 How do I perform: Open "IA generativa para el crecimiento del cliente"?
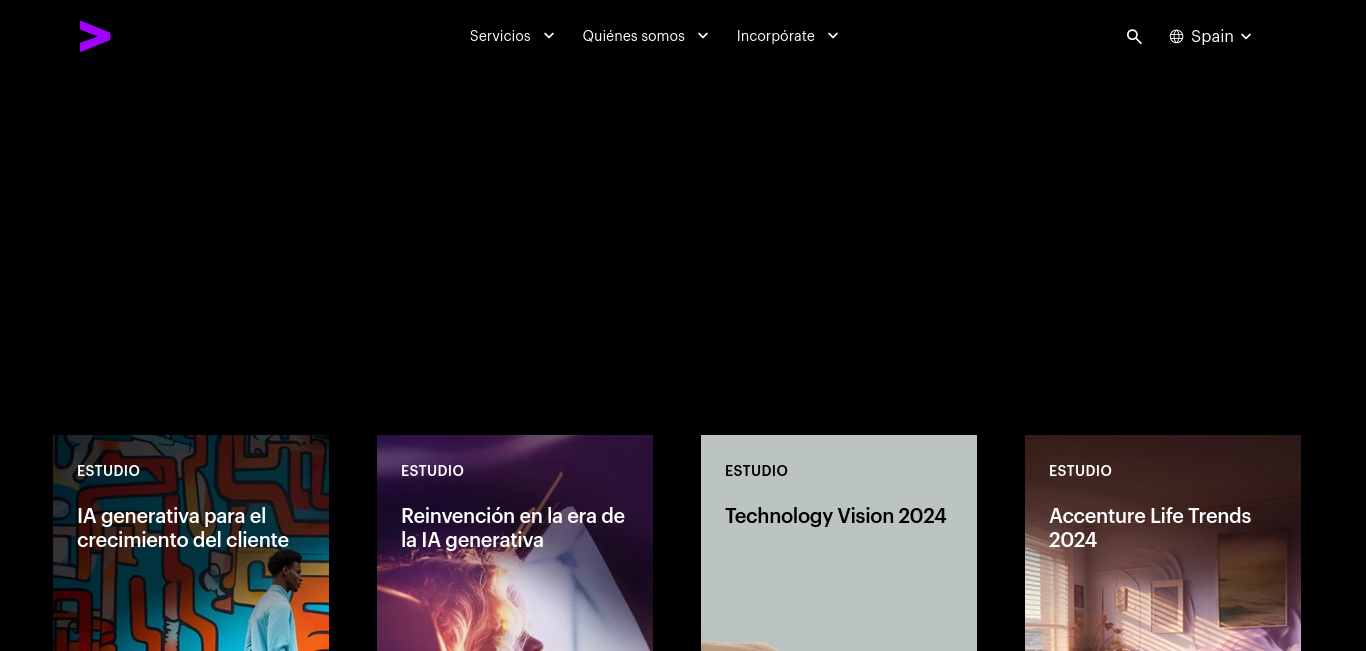click(x=183, y=528)
